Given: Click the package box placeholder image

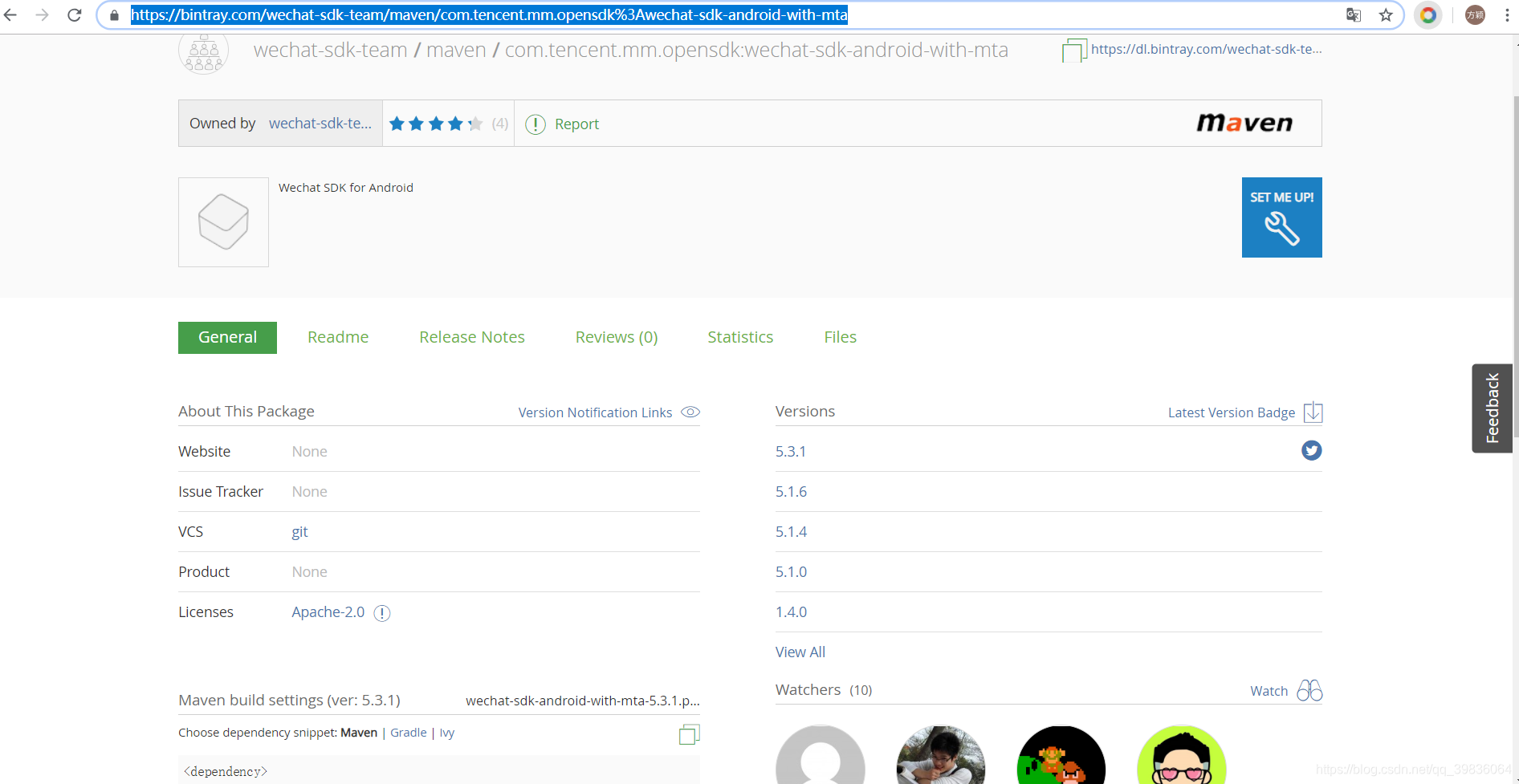Looking at the screenshot, I should (x=223, y=222).
